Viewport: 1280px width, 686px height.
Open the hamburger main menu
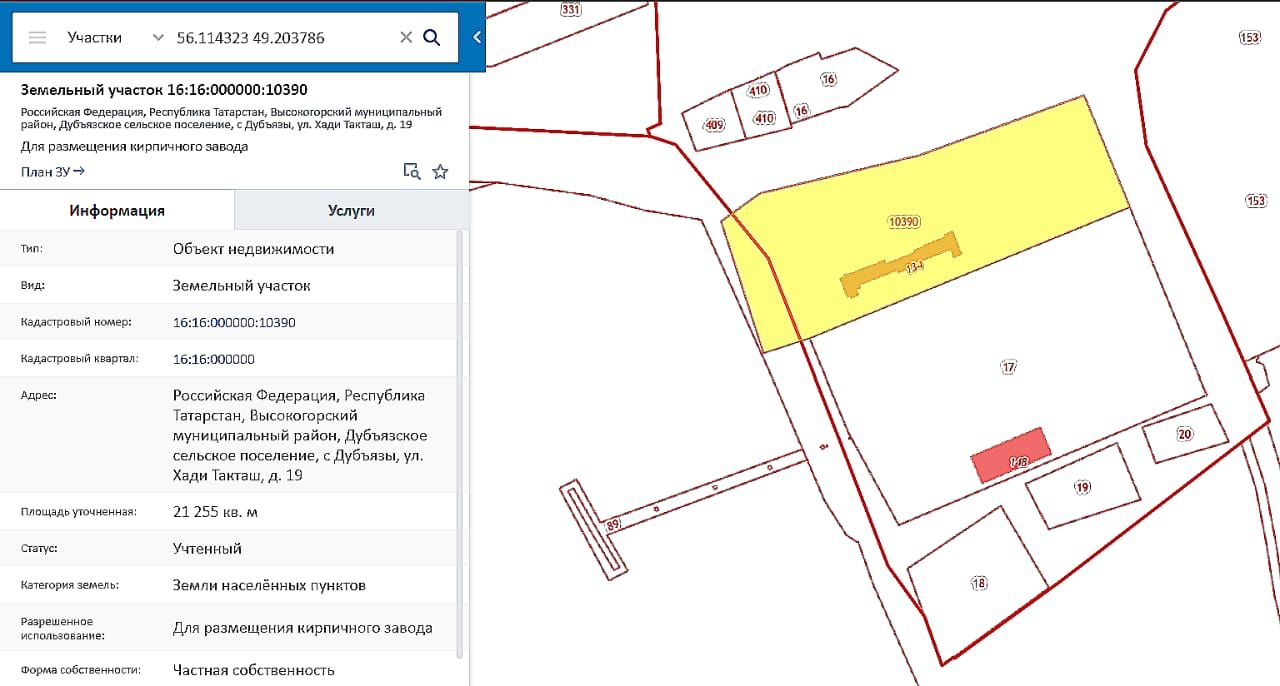pyautogui.click(x=38, y=38)
